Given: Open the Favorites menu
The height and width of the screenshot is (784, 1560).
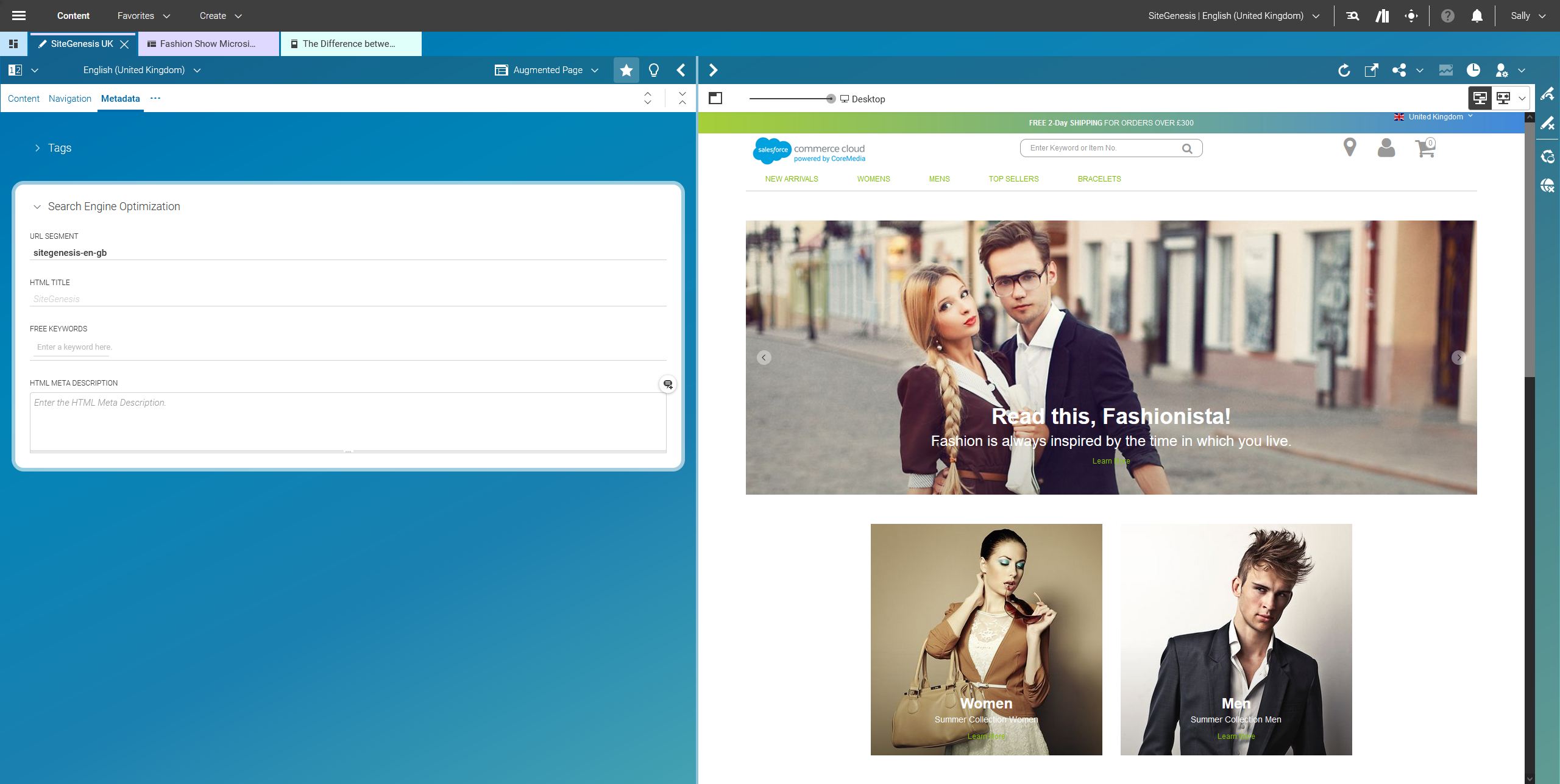Looking at the screenshot, I should pos(143,16).
